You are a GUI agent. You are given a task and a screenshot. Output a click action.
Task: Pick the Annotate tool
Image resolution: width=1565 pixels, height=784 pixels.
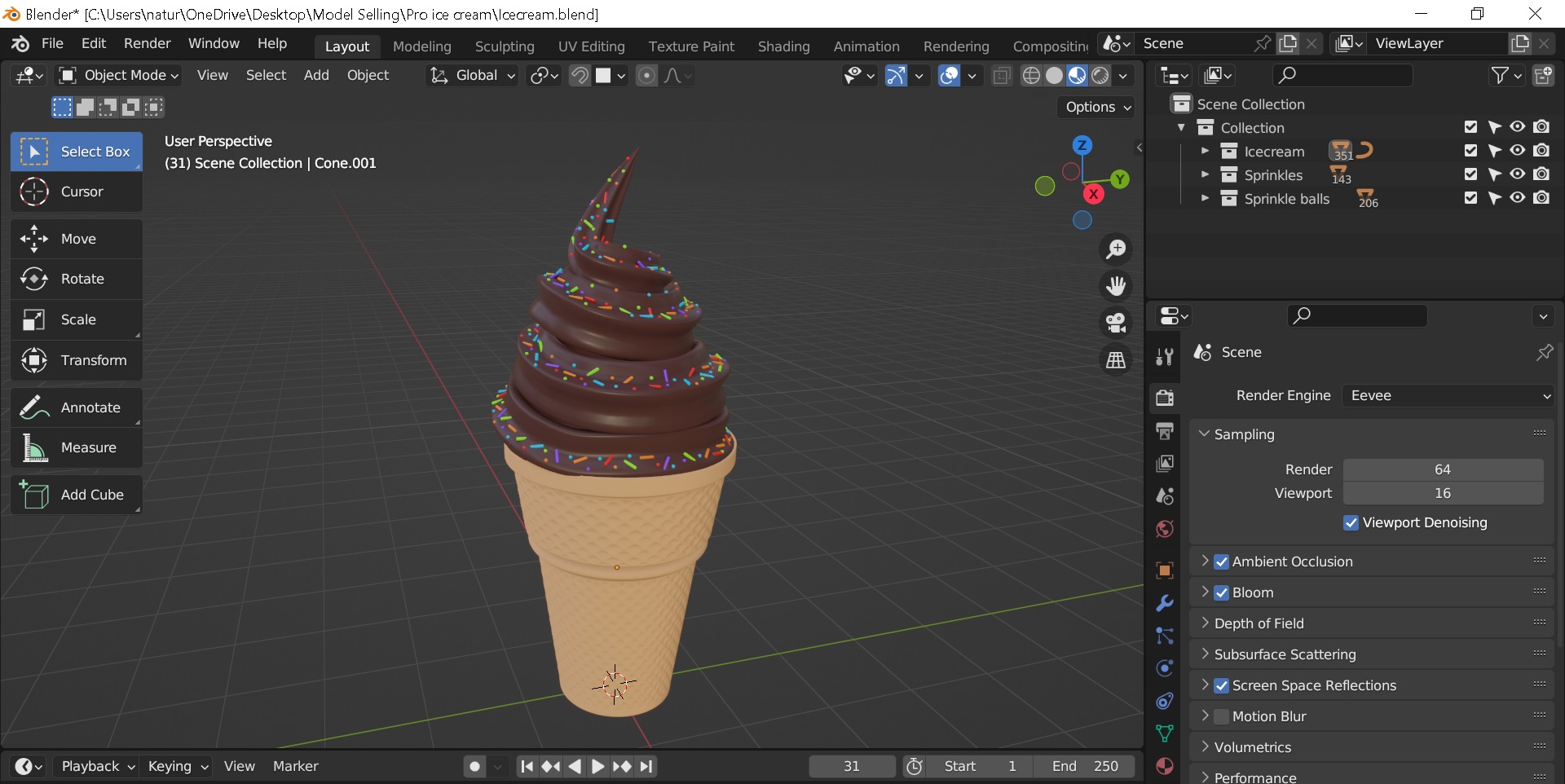(x=77, y=407)
